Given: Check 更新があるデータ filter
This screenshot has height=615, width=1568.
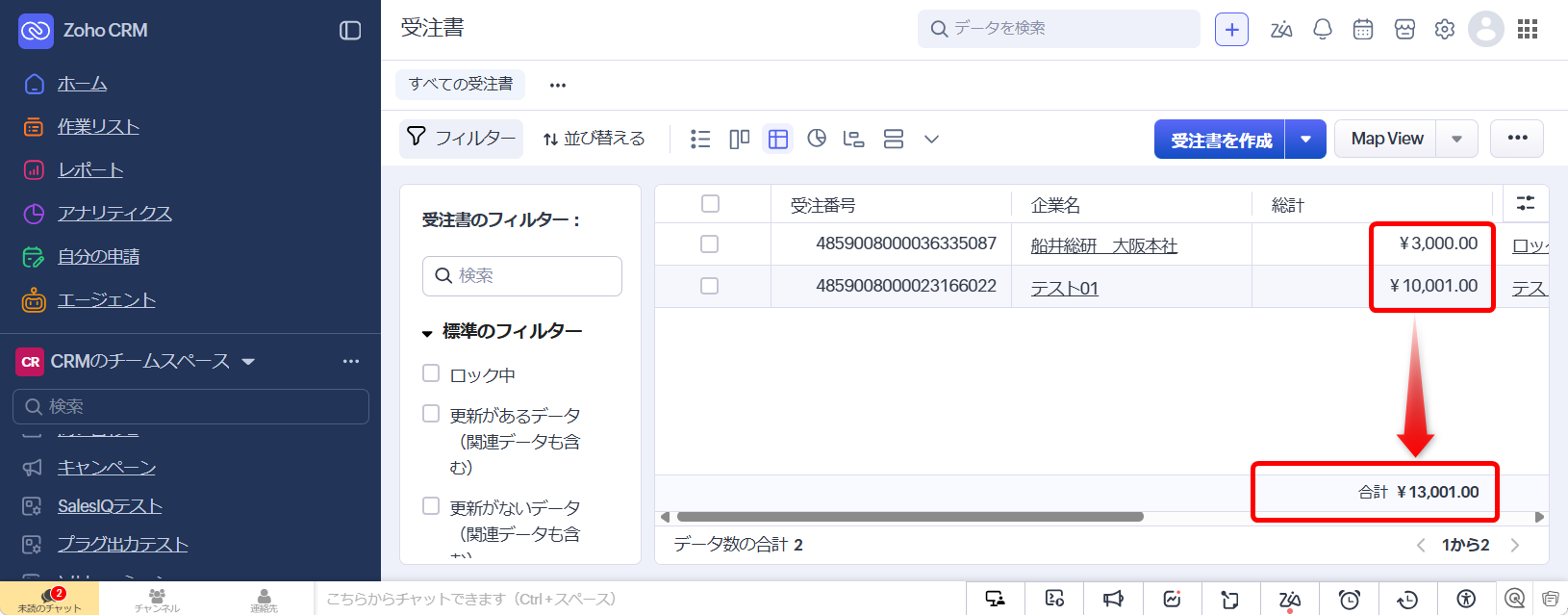Looking at the screenshot, I should pyautogui.click(x=431, y=414).
